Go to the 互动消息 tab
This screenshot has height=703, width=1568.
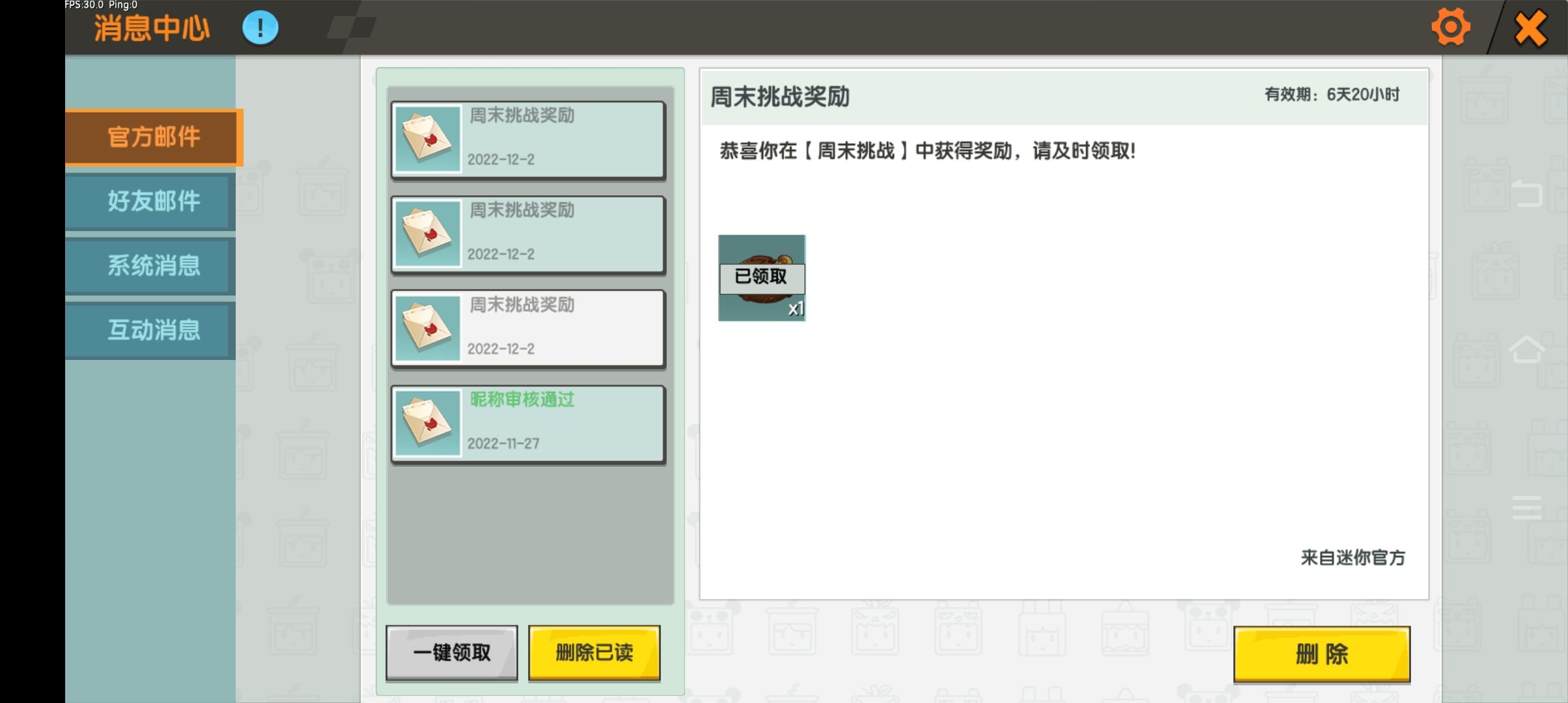(154, 330)
